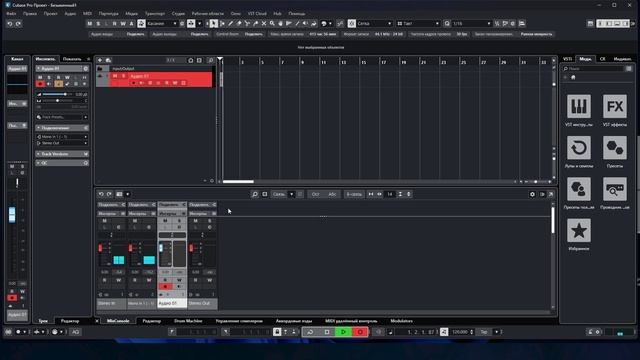Open the MIDI menu
Image resolution: width=640 pixels, height=360 pixels.
(x=87, y=13)
